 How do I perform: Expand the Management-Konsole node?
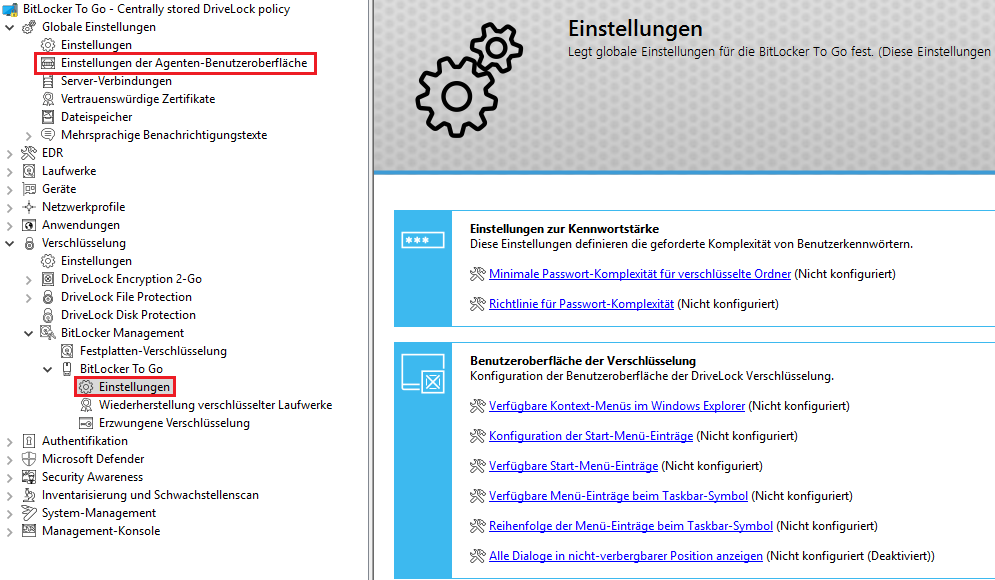pos(10,532)
